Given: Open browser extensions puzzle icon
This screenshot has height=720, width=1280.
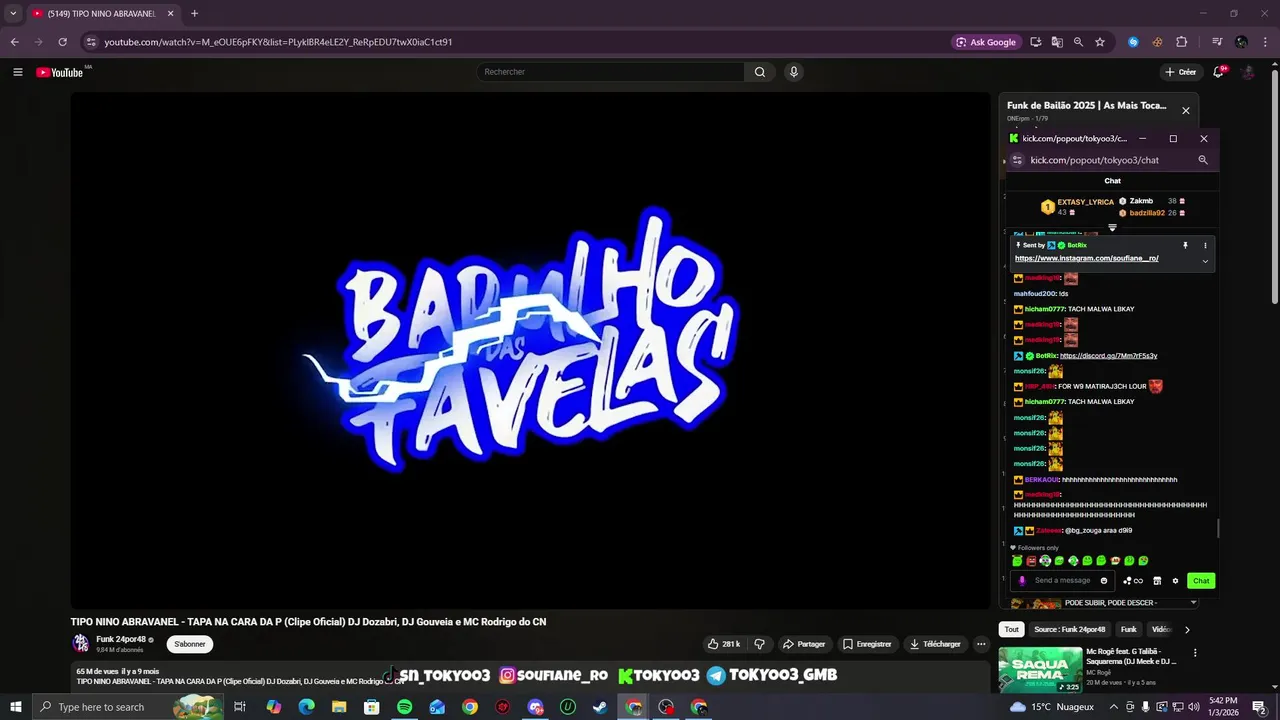Looking at the screenshot, I should click(1182, 42).
